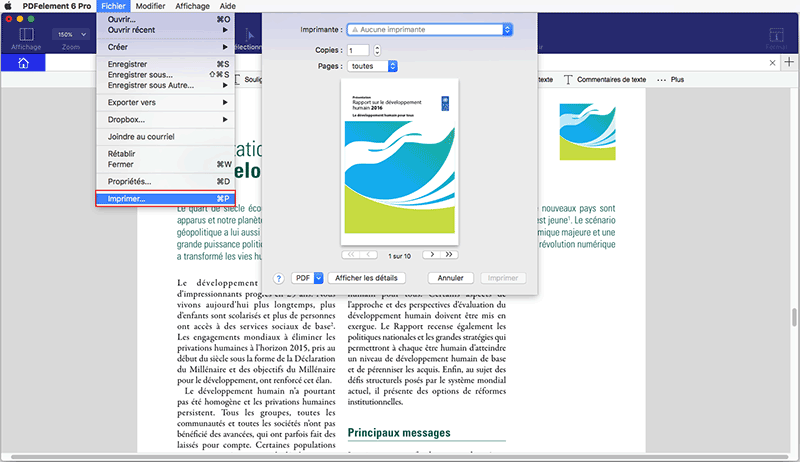The height and width of the screenshot is (462, 800).
Task: Open the Aide menu
Action: (228, 6)
